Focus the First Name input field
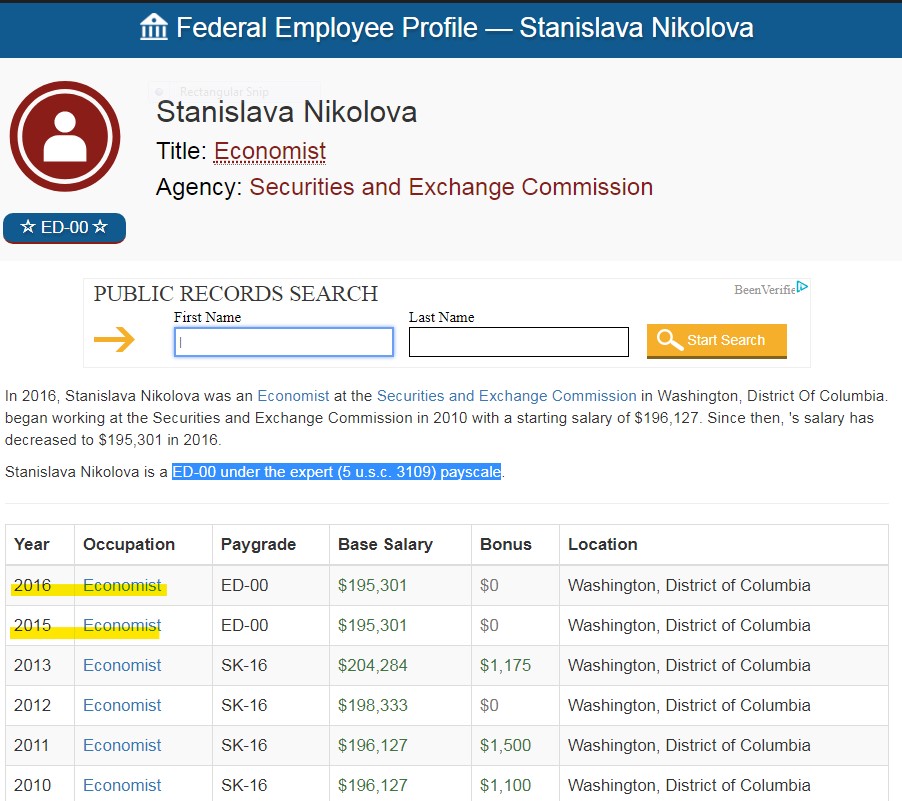 click(284, 342)
